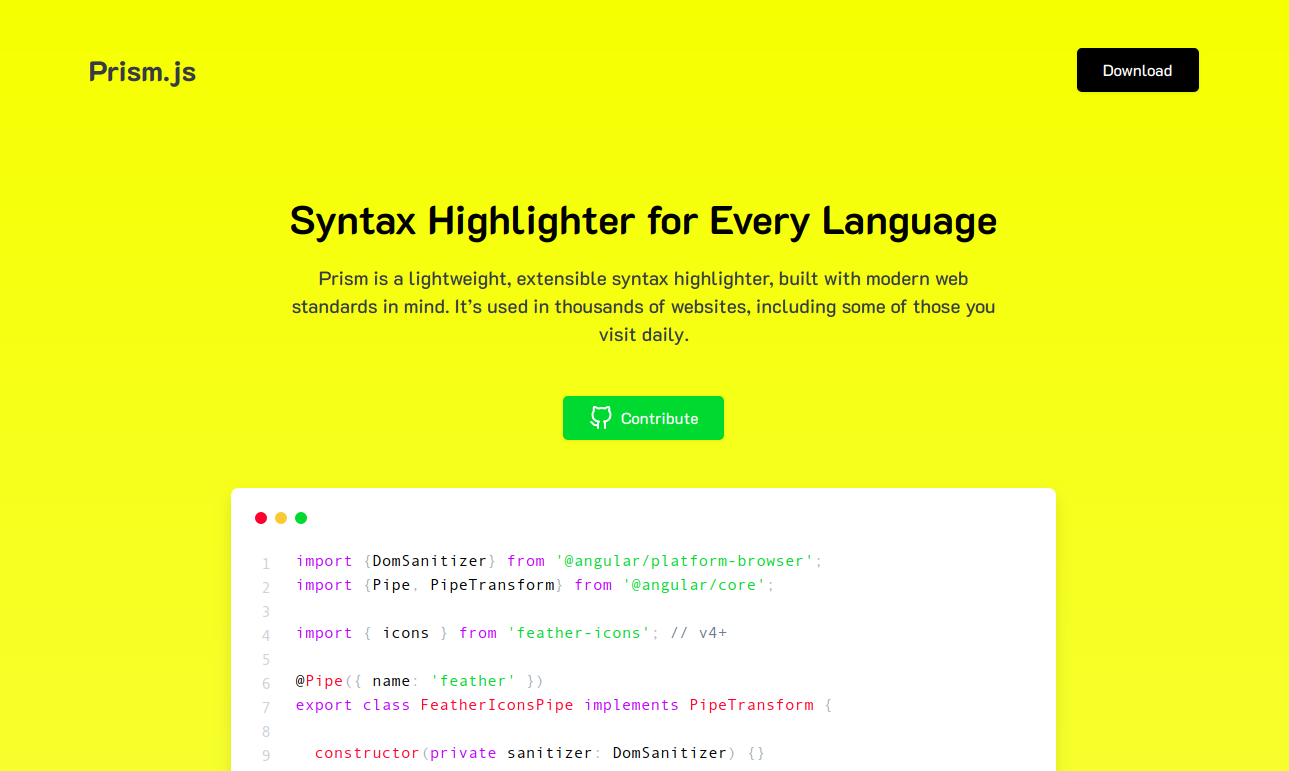Image resolution: width=1289 pixels, height=771 pixels.
Task: Click the FeatherIconsPipe class name
Action: pyautogui.click(x=497, y=705)
